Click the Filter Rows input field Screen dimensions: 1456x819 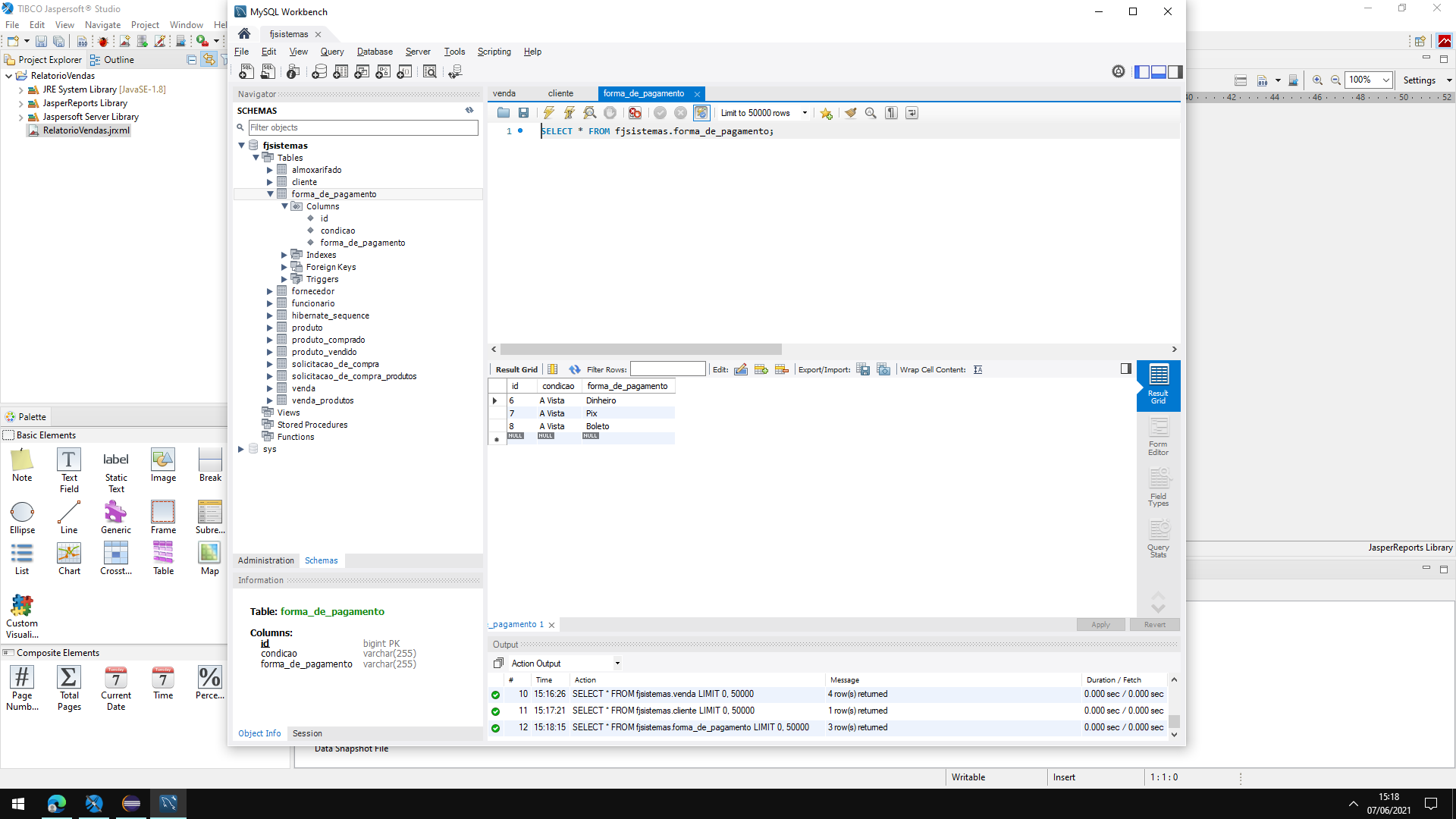(x=667, y=369)
